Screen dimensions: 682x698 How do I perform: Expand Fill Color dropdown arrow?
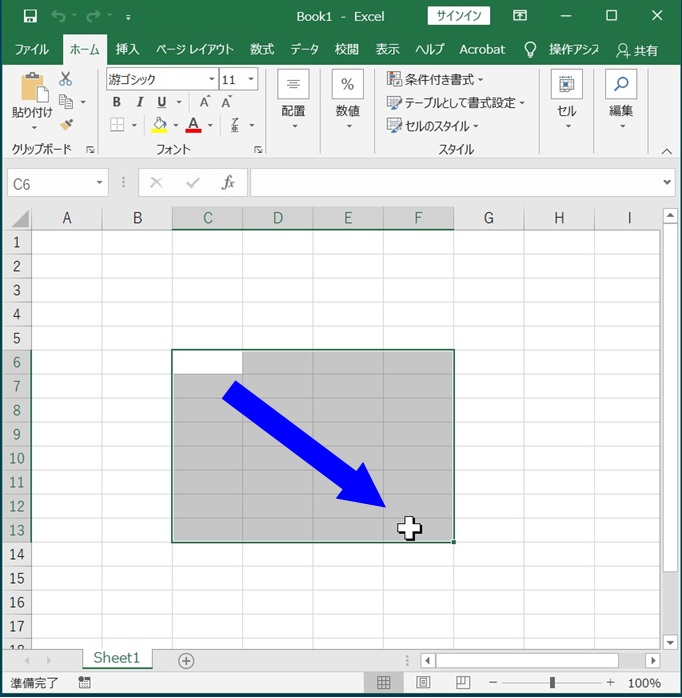(x=176, y=126)
